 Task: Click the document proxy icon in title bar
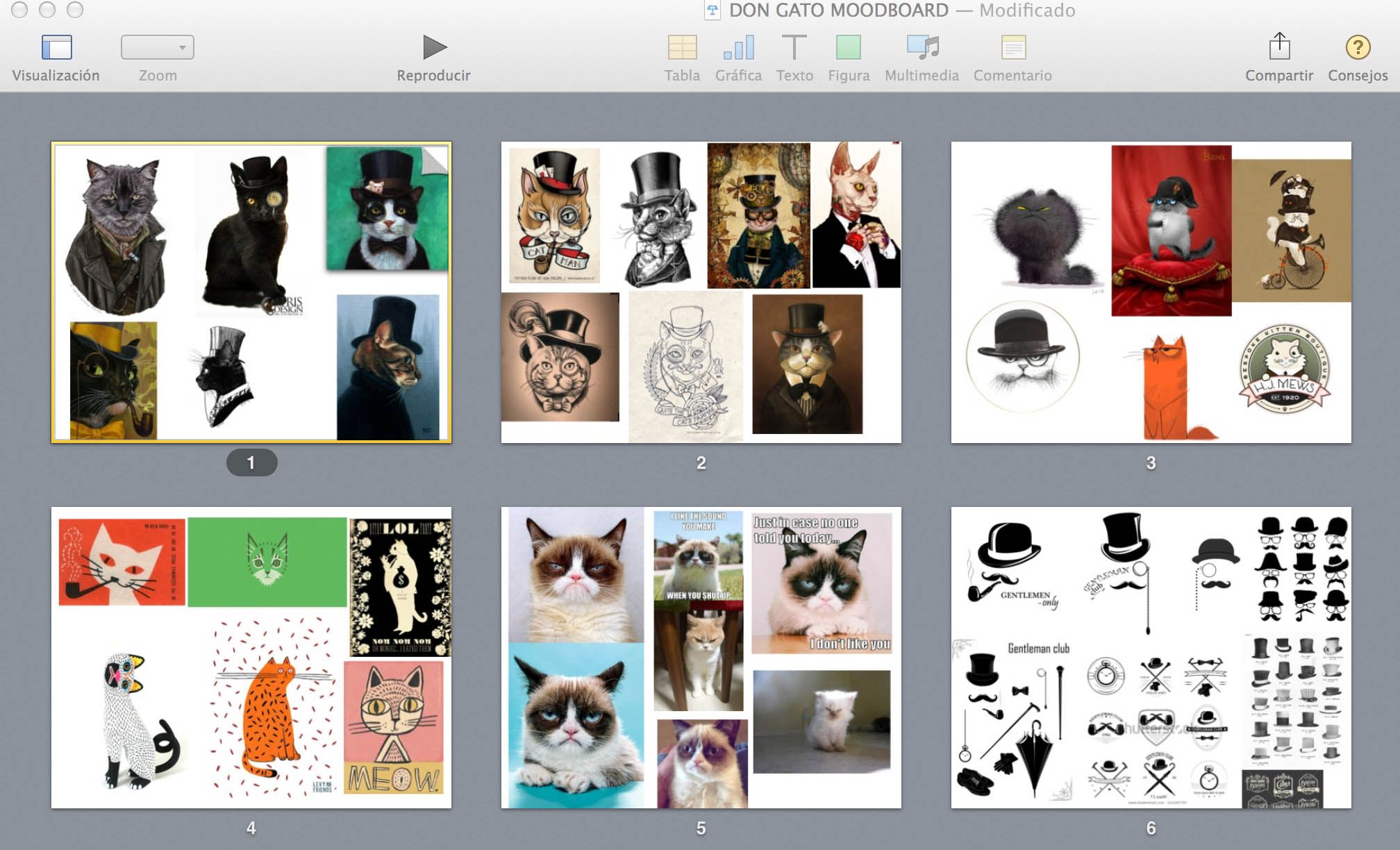(712, 10)
